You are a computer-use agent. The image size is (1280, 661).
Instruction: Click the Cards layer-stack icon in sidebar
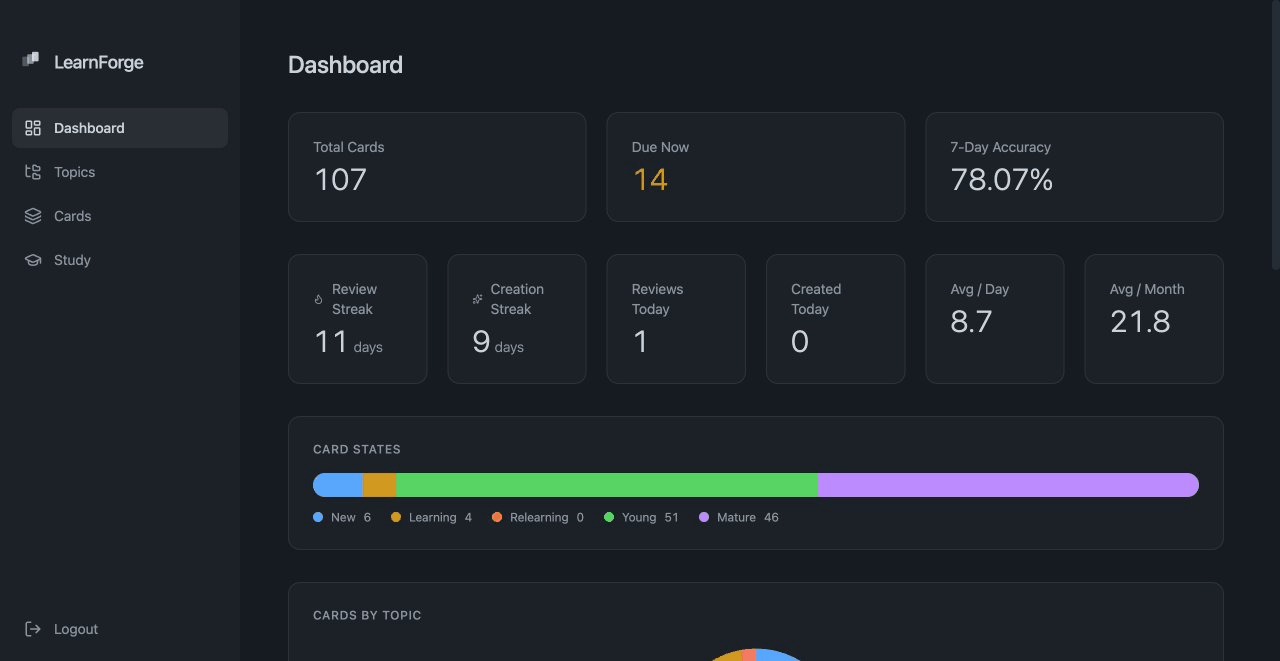click(32, 216)
